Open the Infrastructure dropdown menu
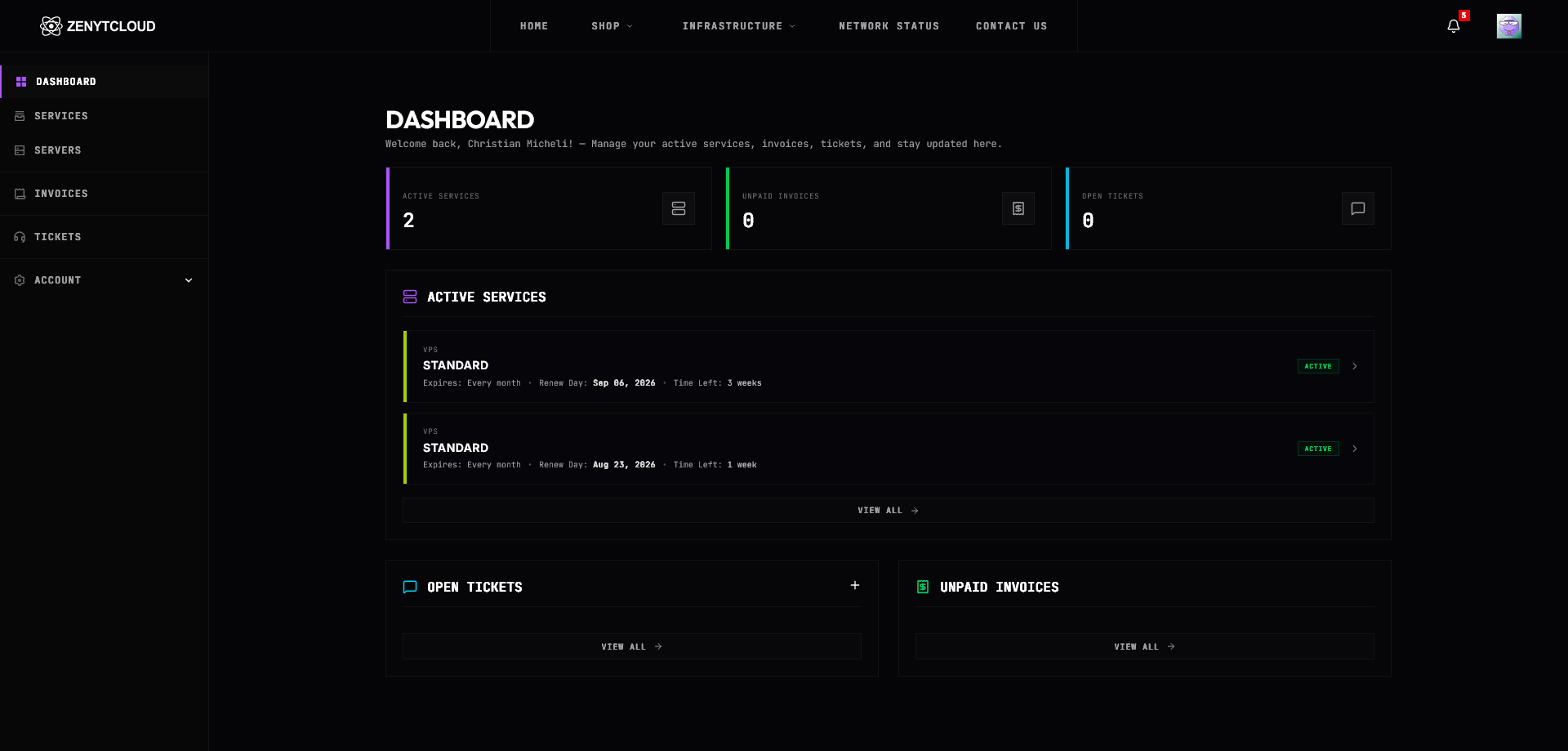This screenshot has height=751, width=1568. pos(738,26)
